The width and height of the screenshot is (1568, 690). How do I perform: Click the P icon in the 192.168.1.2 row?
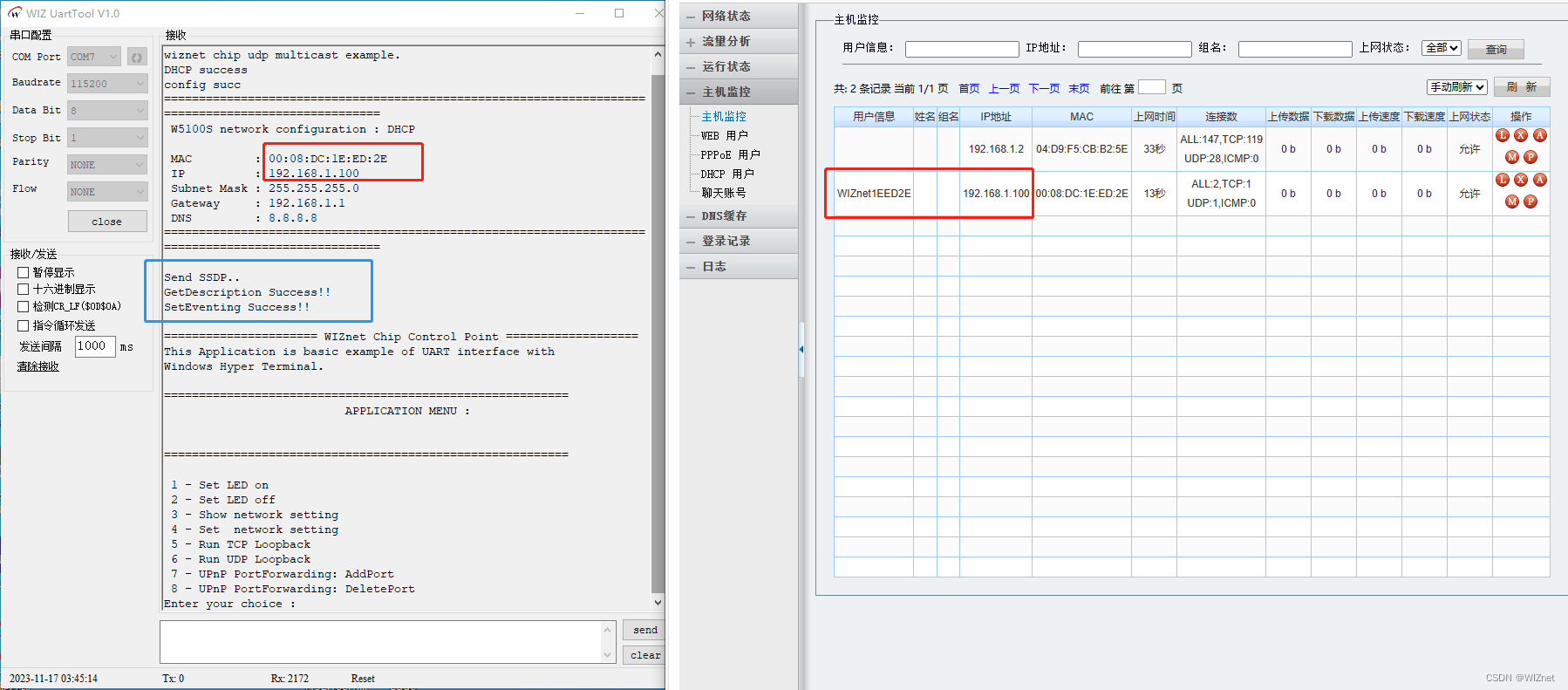1531,157
